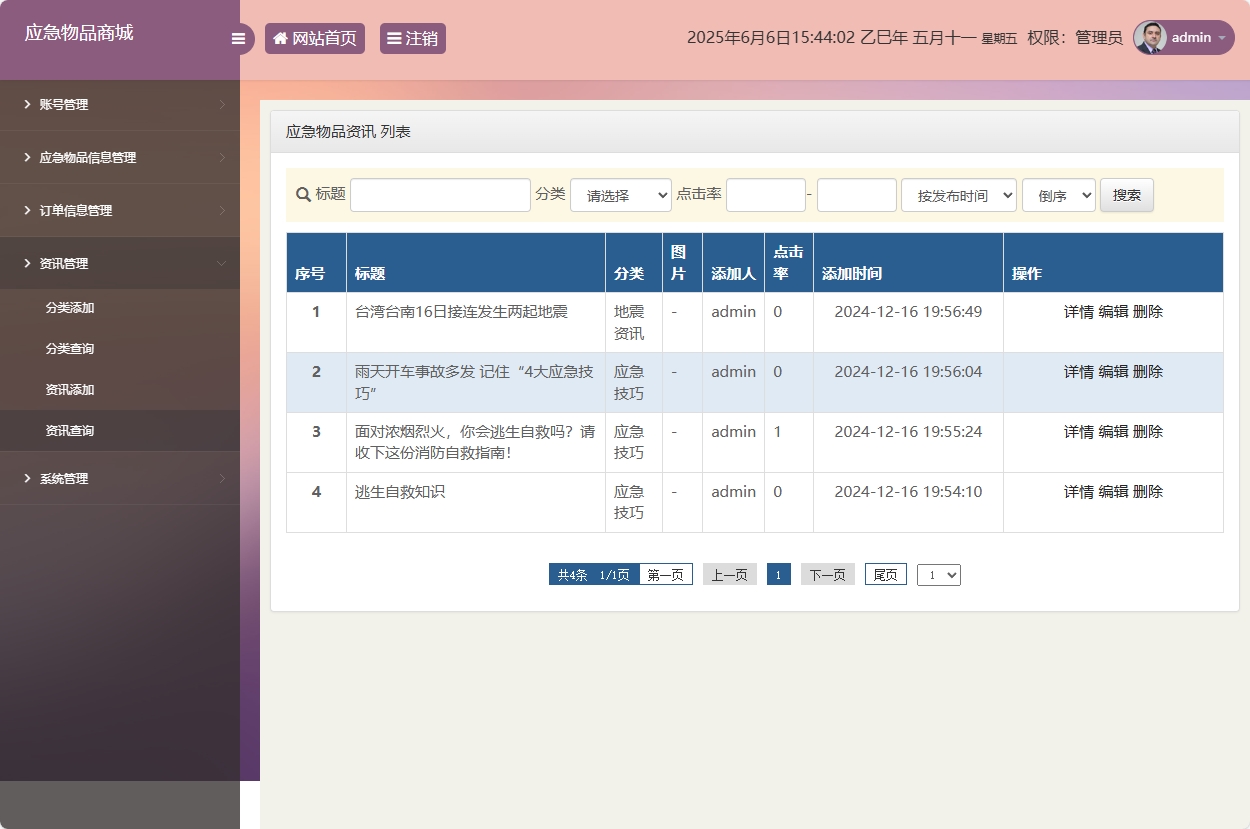Screen dimensions: 1250x829
Task: Open the 分类 请选择 dropdown
Action: coord(620,195)
